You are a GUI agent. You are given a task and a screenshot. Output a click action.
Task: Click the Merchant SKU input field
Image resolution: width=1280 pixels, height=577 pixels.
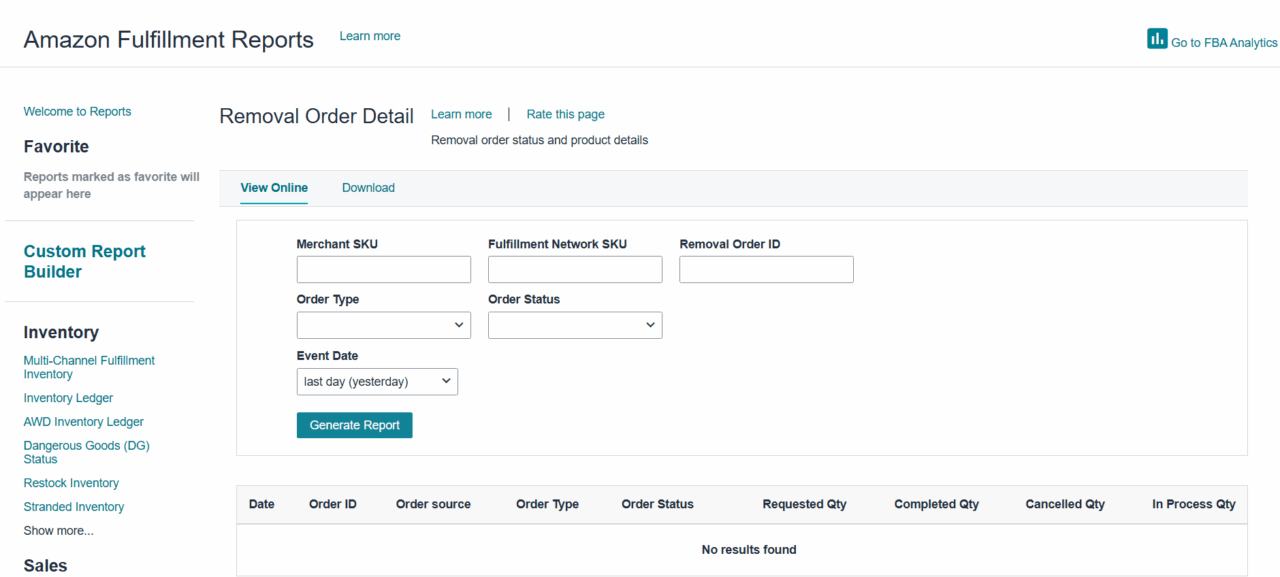tap(383, 270)
